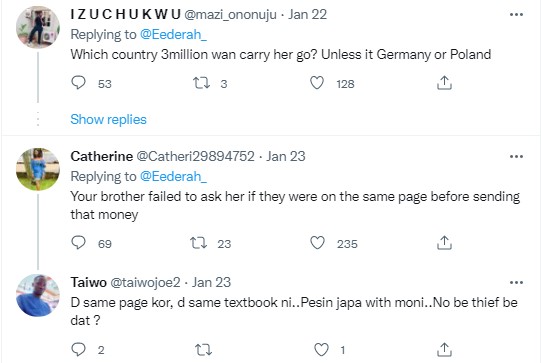Viewport: 541px width, 363px height.
Task: Open Catherine's profile picture
Action: [38, 169]
